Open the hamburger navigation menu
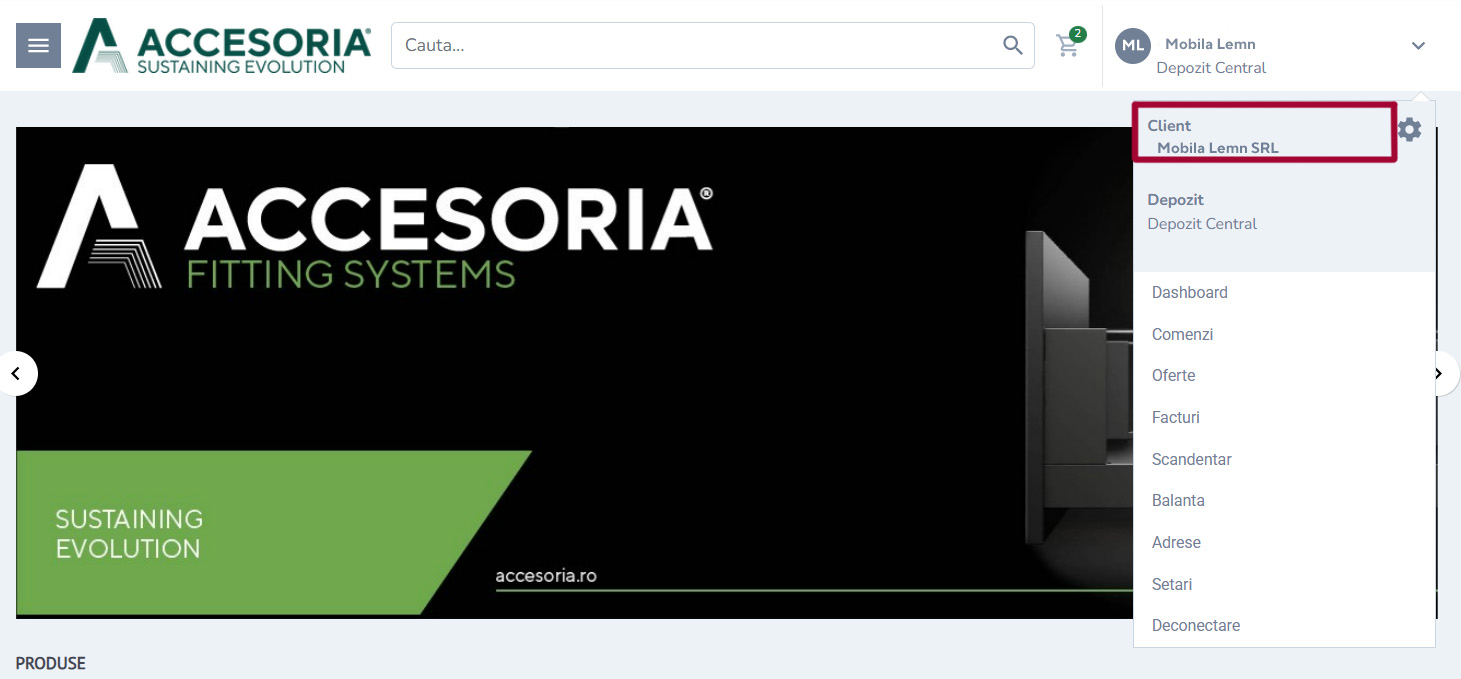 pos(38,46)
